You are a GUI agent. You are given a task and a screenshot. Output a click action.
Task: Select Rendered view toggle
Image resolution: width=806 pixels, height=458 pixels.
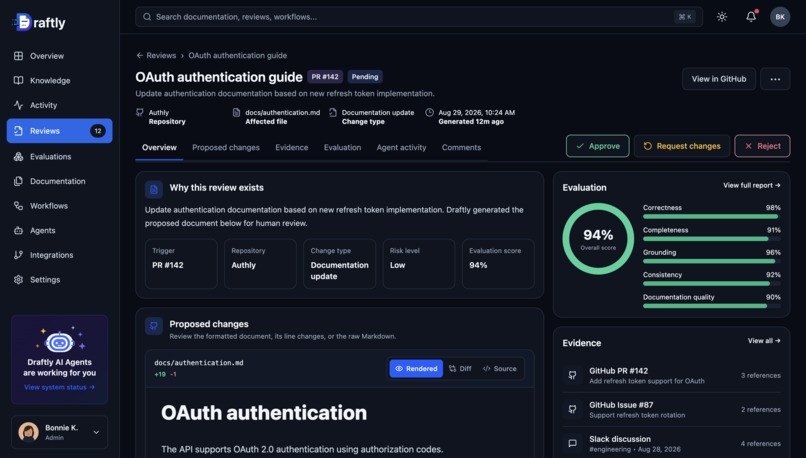click(416, 369)
